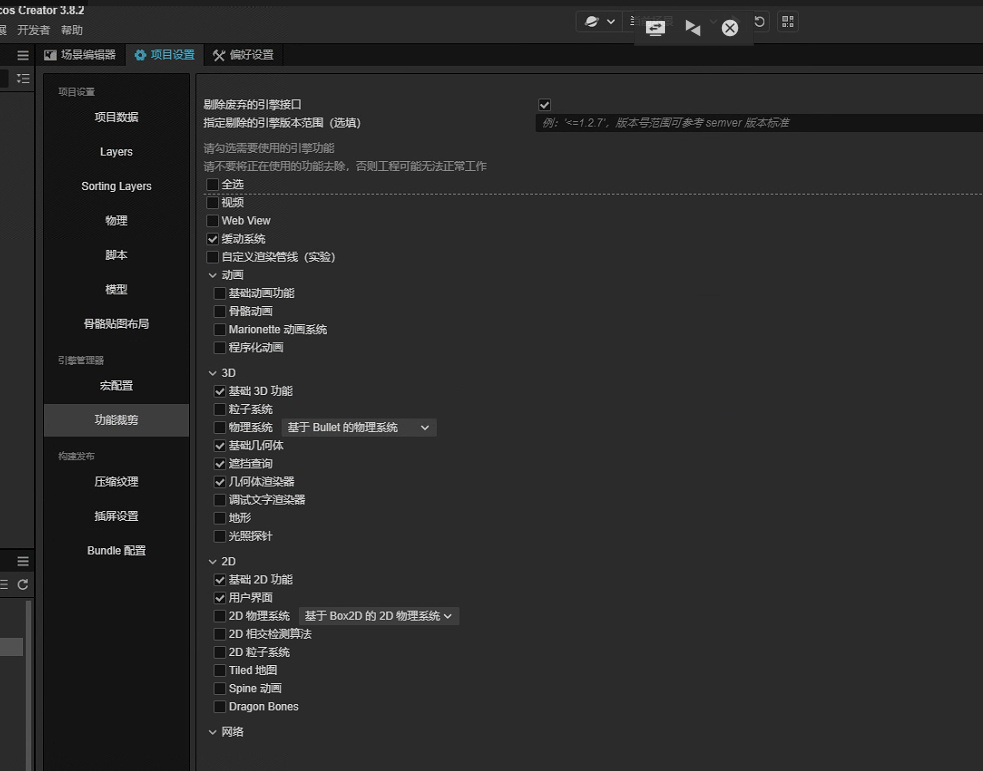Open the assets panel hamburger menu
983x771 pixels.
[x=23, y=561]
